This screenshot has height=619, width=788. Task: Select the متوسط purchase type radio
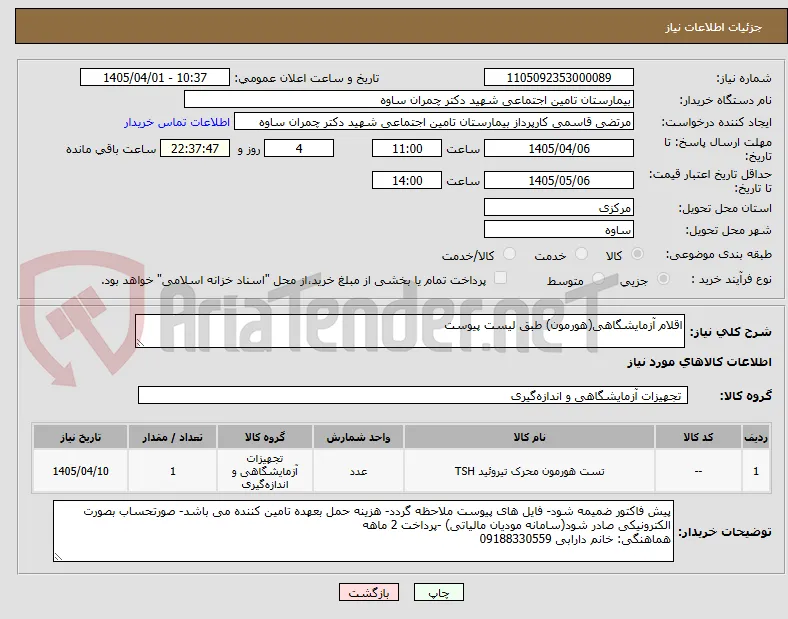coord(598,278)
